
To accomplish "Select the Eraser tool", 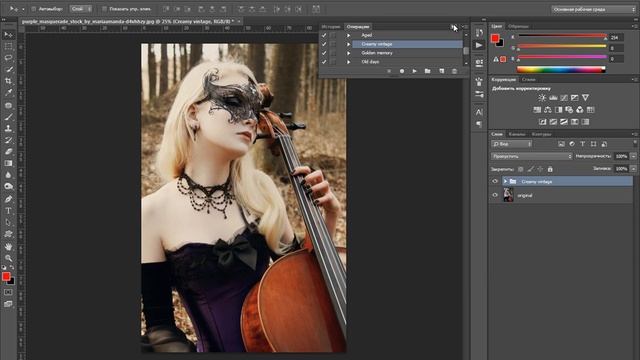I will click(x=8, y=151).
